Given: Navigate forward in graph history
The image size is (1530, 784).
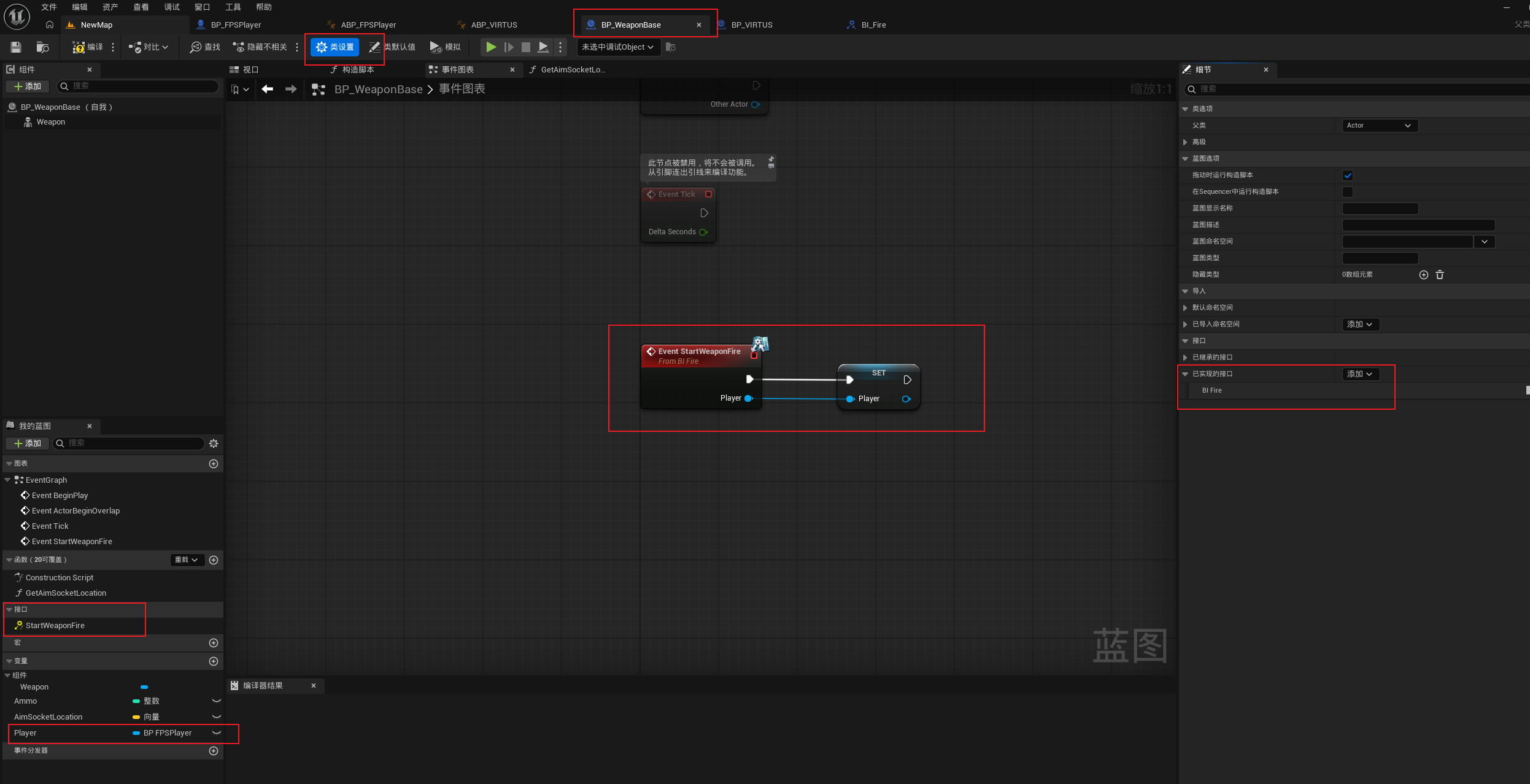Looking at the screenshot, I should [291, 90].
